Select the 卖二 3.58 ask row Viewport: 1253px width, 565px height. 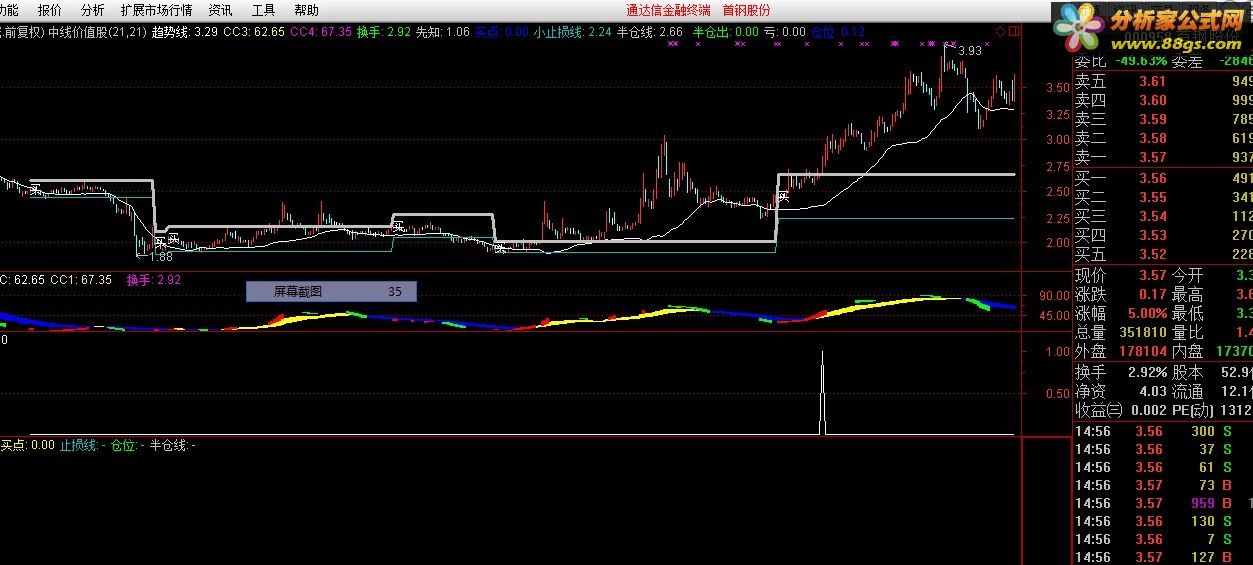click(1163, 139)
